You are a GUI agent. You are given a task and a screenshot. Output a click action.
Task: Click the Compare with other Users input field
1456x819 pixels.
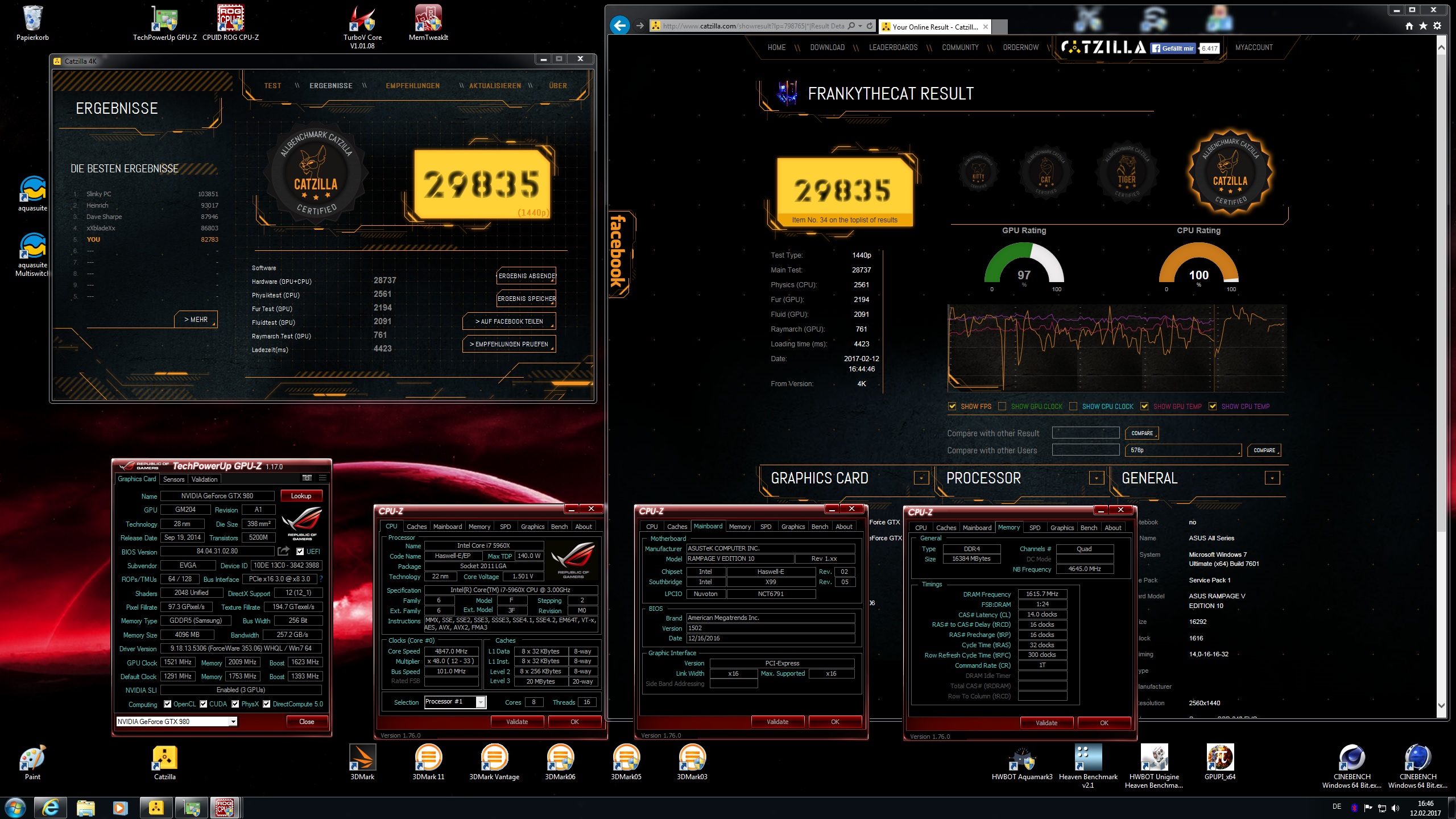coord(1086,450)
